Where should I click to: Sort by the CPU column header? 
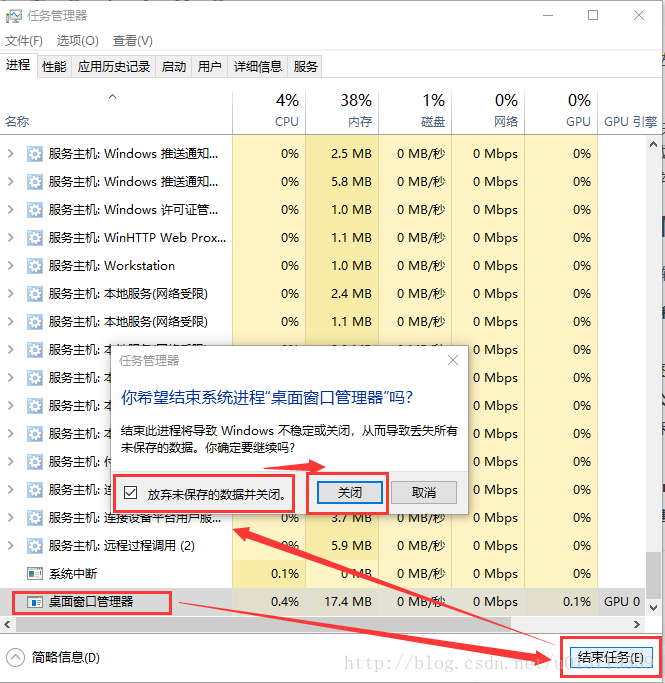click(269, 112)
